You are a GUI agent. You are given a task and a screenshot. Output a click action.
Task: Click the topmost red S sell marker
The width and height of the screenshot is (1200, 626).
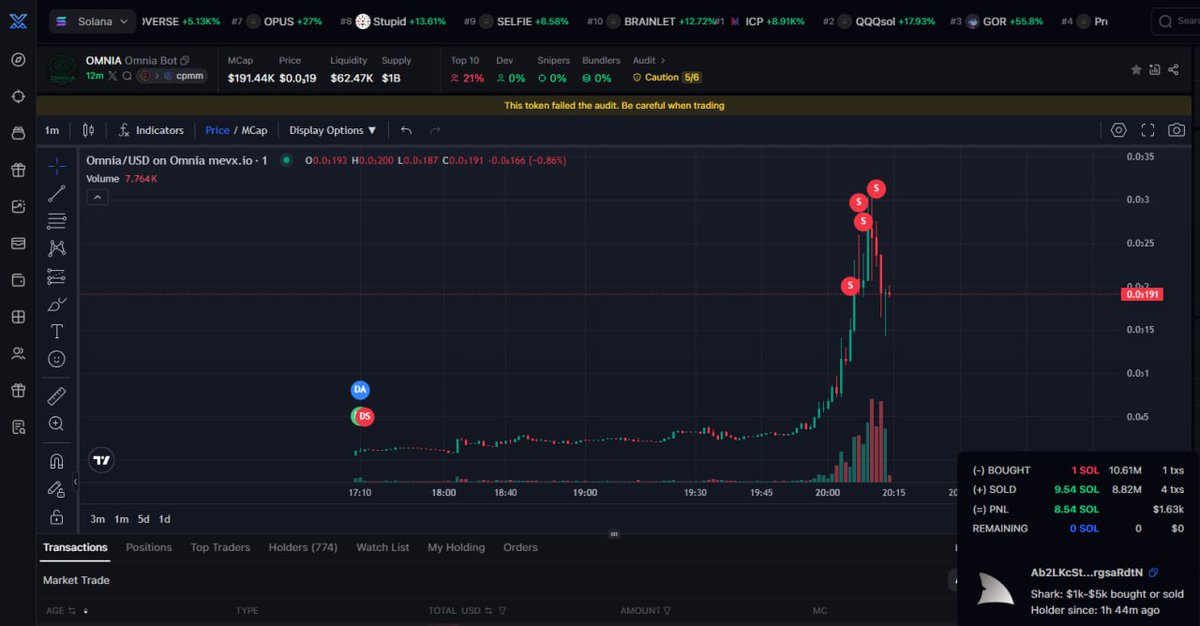(876, 188)
